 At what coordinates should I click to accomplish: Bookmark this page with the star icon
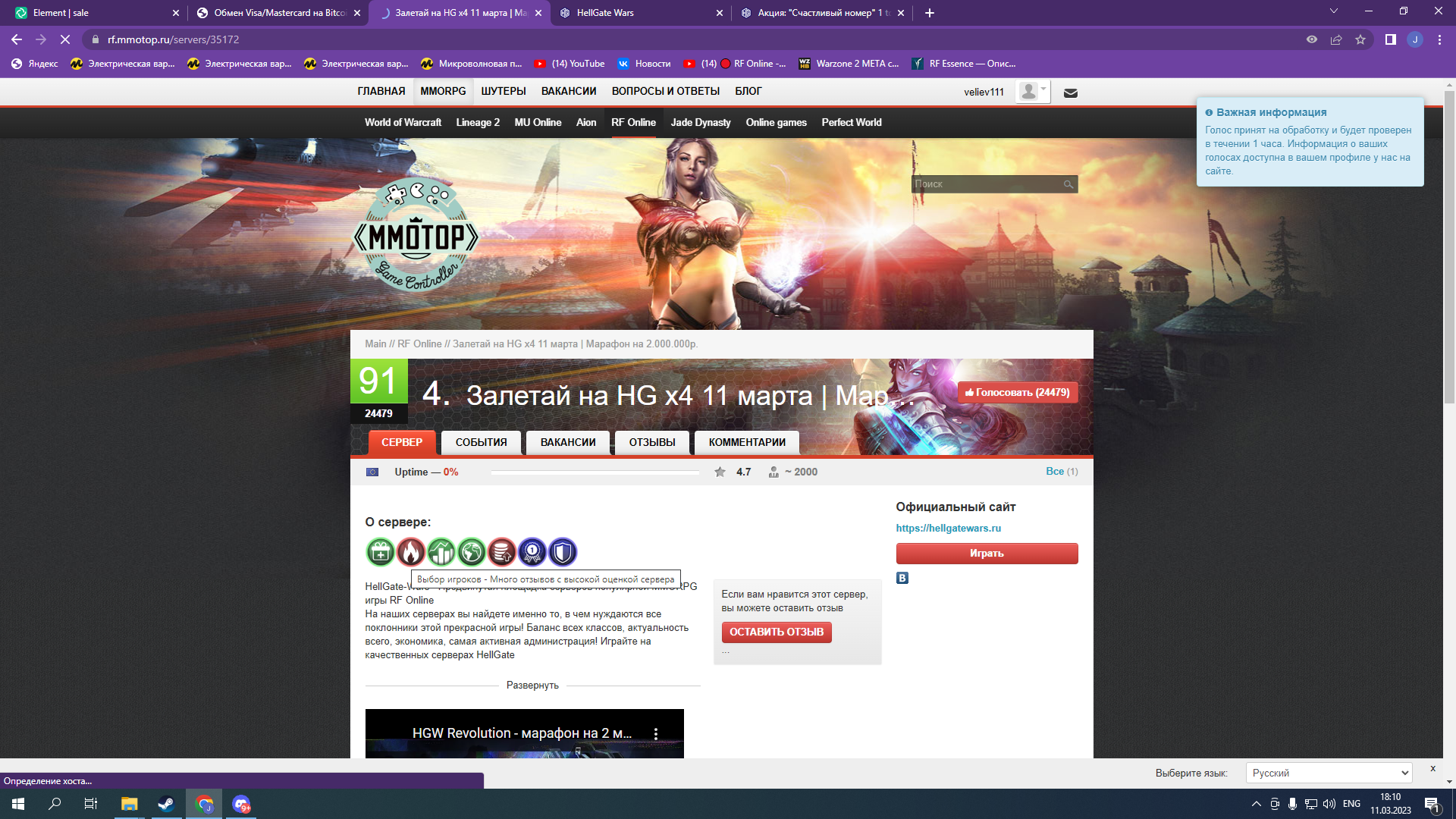(x=1360, y=39)
